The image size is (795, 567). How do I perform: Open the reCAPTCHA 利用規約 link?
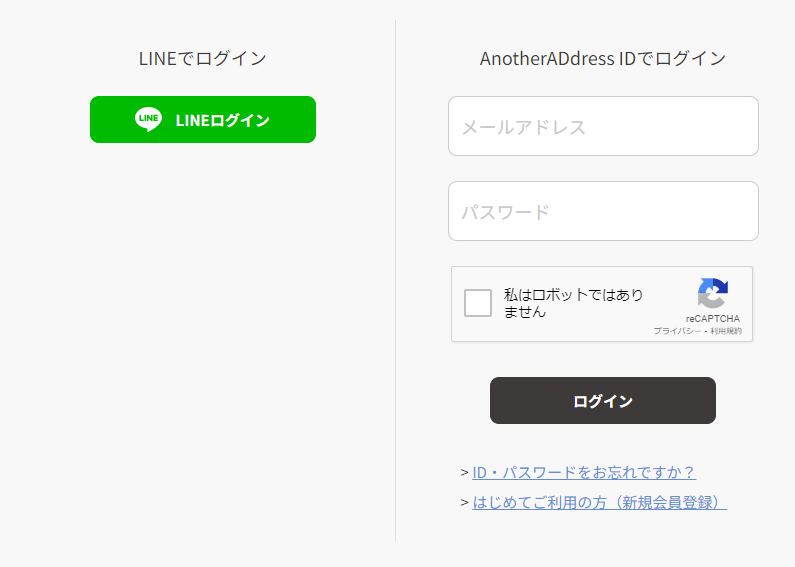point(726,331)
